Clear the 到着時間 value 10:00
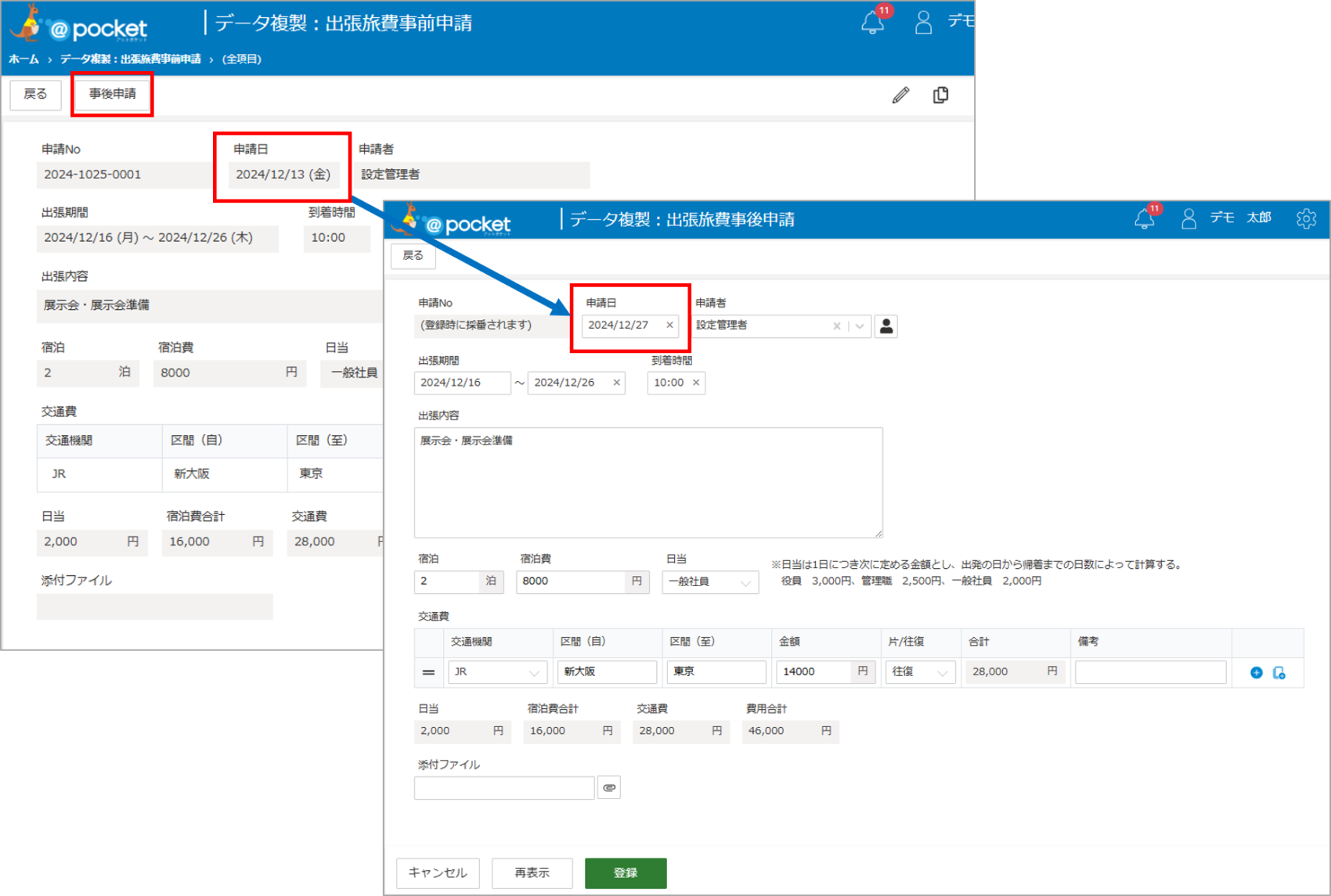Viewport: 1331px width, 896px height. click(696, 383)
